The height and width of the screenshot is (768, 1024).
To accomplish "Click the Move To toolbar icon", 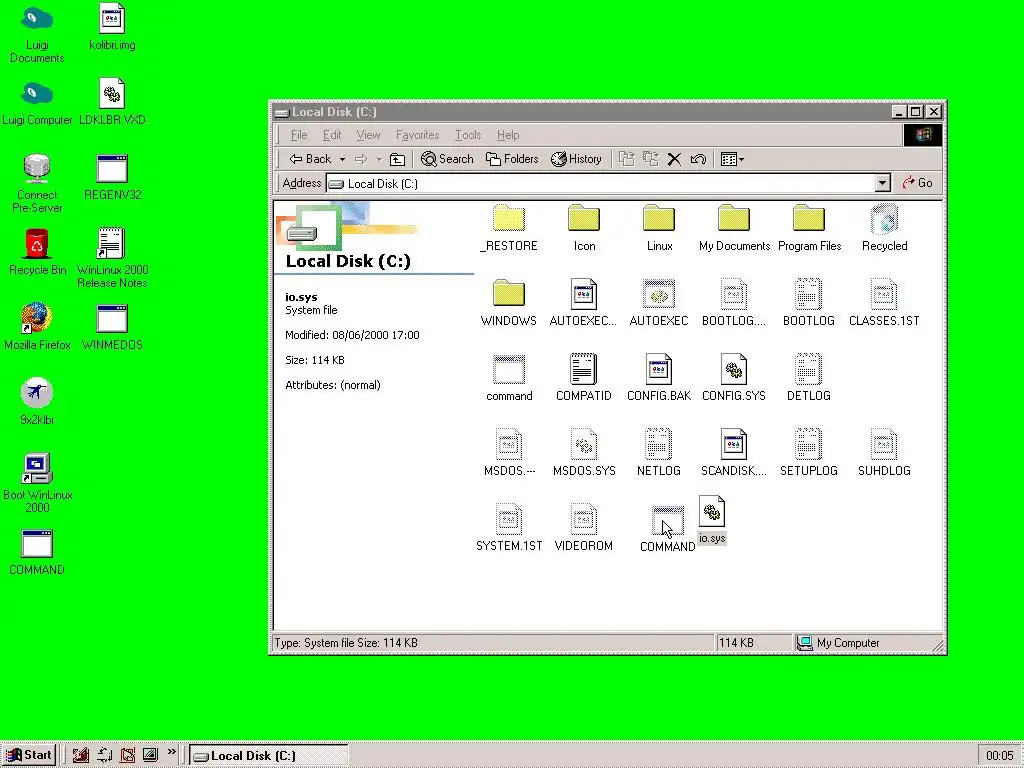I will point(627,159).
